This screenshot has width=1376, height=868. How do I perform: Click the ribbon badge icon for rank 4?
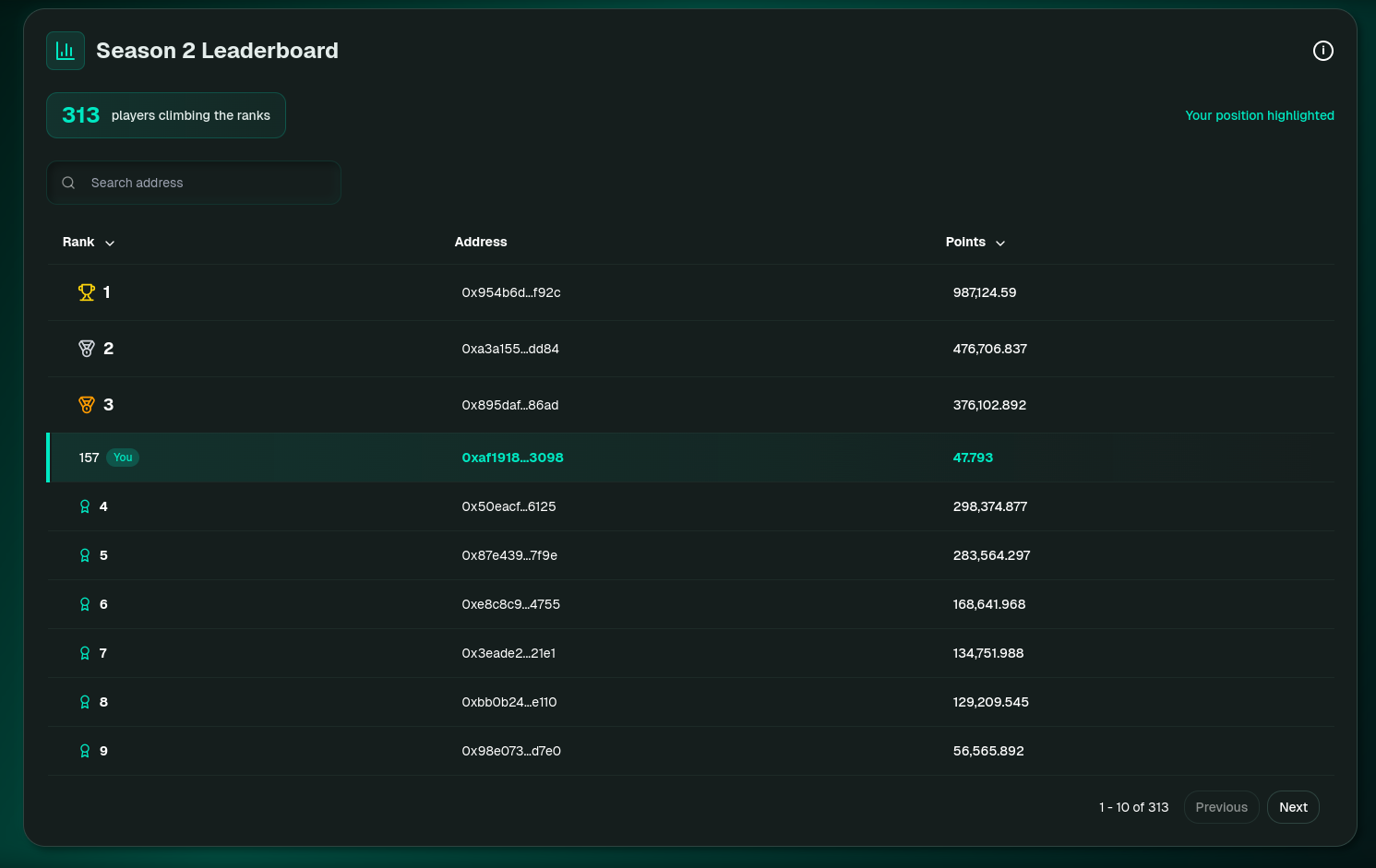pyautogui.click(x=85, y=506)
